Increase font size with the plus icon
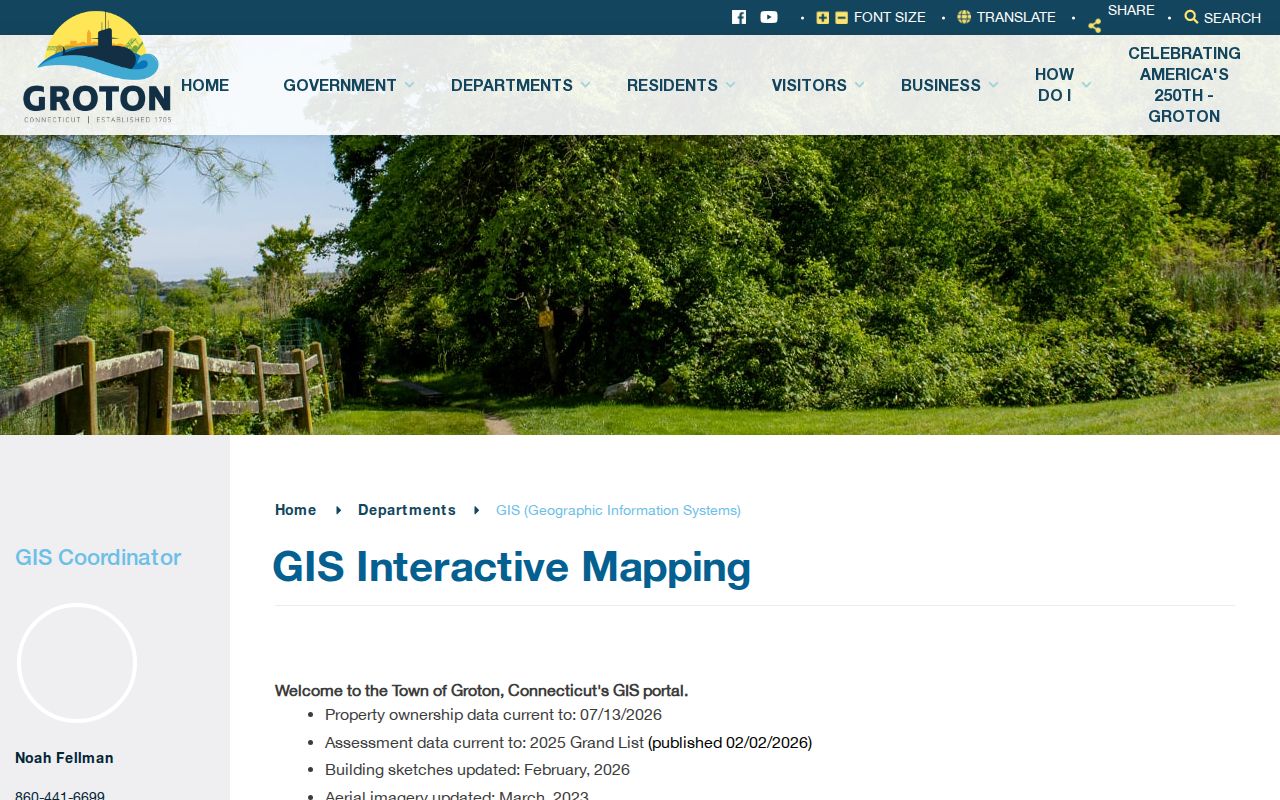The height and width of the screenshot is (800, 1280). [823, 17]
